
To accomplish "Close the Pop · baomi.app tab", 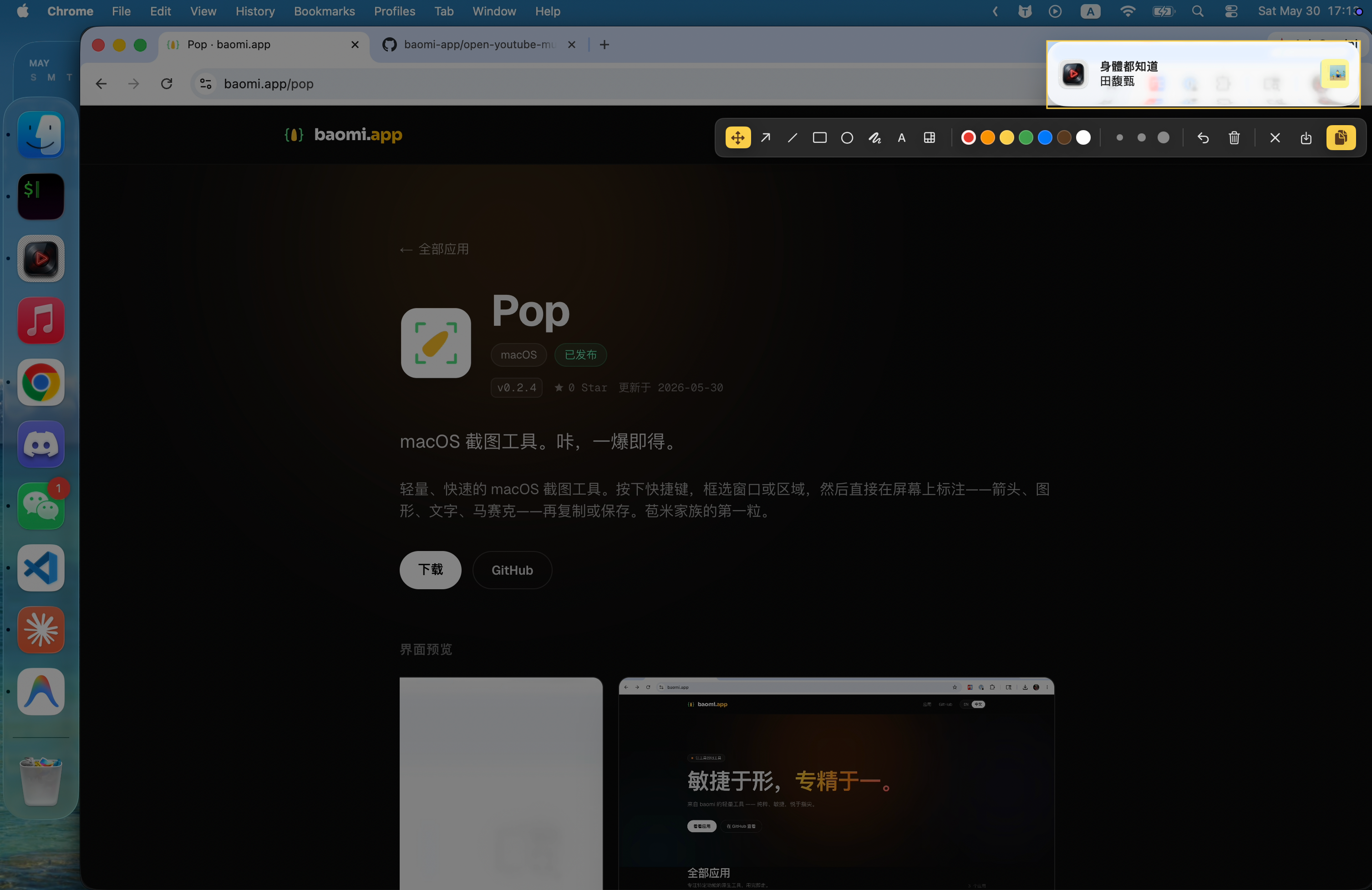I will point(355,45).
